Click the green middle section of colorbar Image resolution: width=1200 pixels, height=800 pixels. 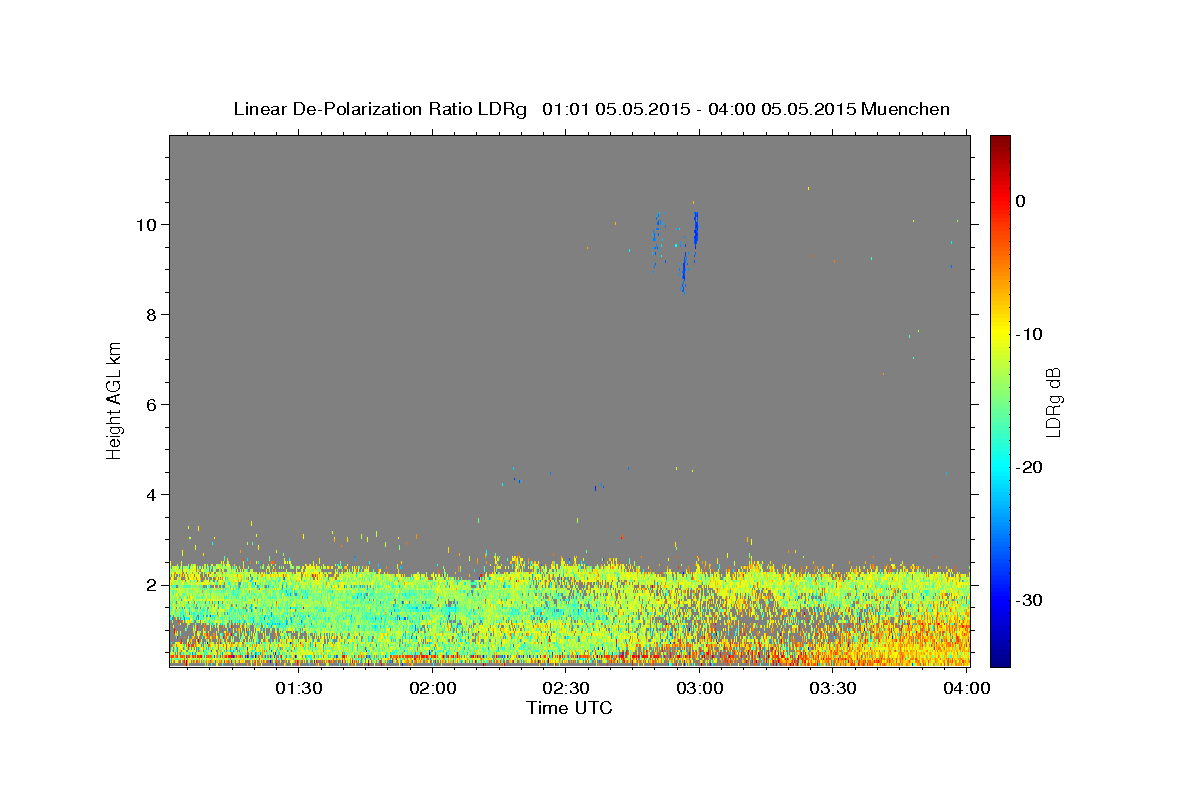point(1000,401)
